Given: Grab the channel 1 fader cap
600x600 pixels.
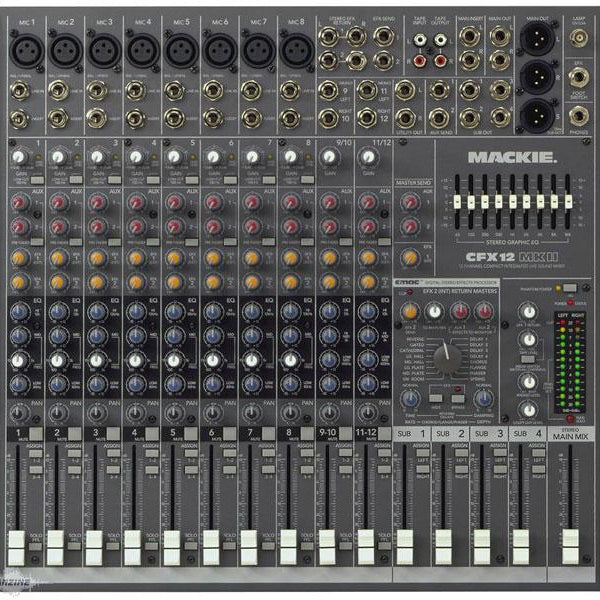Looking at the screenshot, I should 16,547.
